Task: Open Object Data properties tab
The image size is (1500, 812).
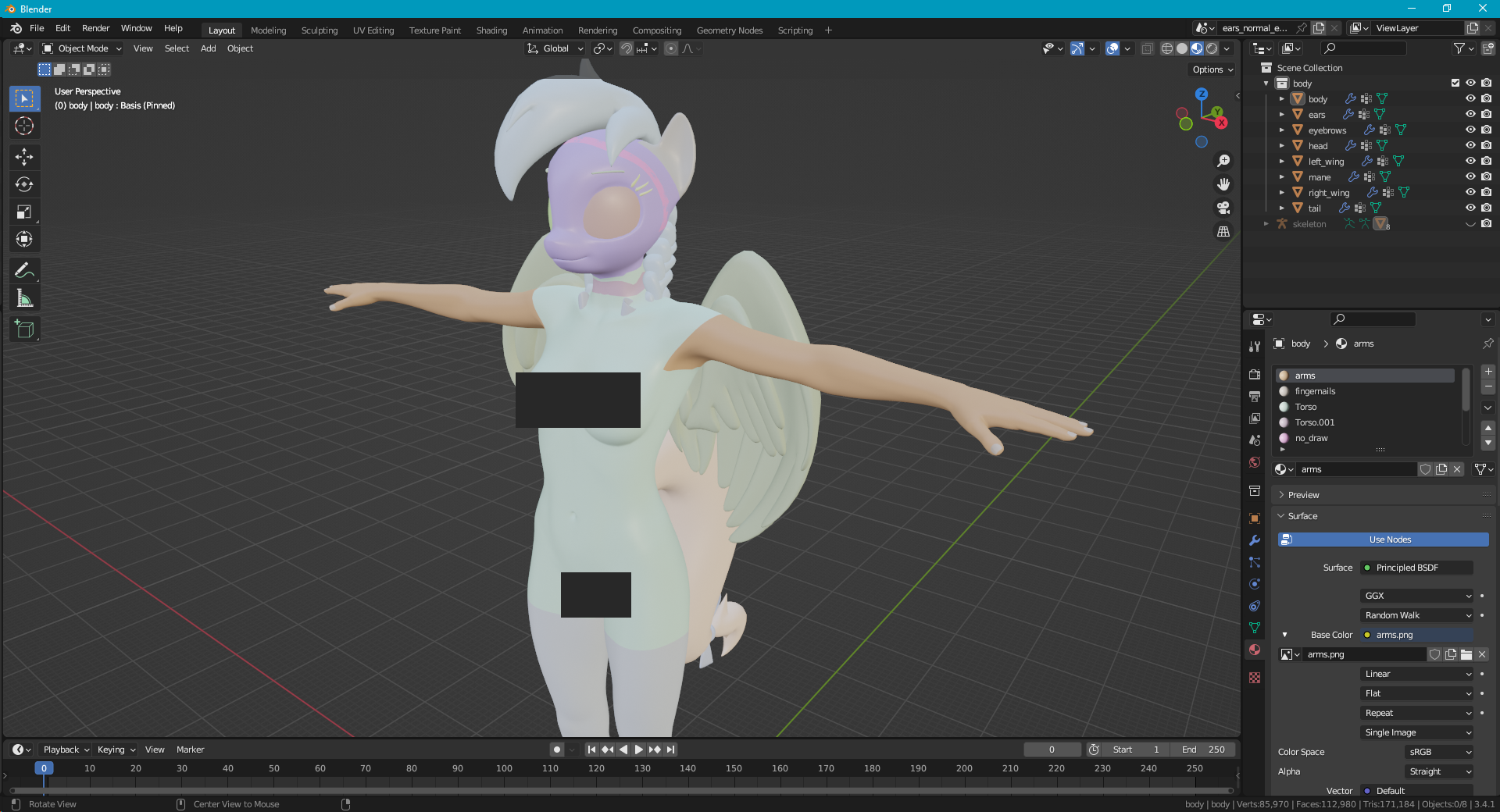Action: point(1255,628)
